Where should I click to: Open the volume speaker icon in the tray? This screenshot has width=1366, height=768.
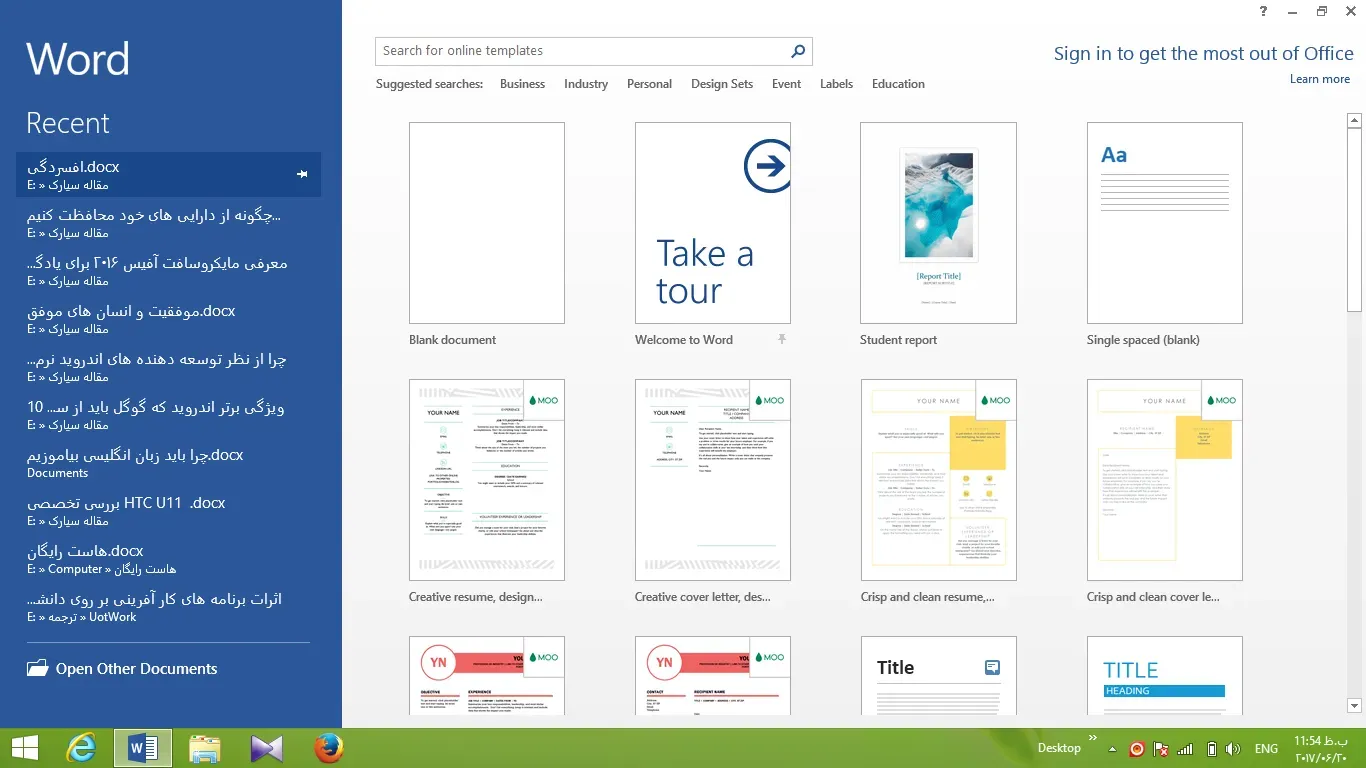click(x=1233, y=749)
